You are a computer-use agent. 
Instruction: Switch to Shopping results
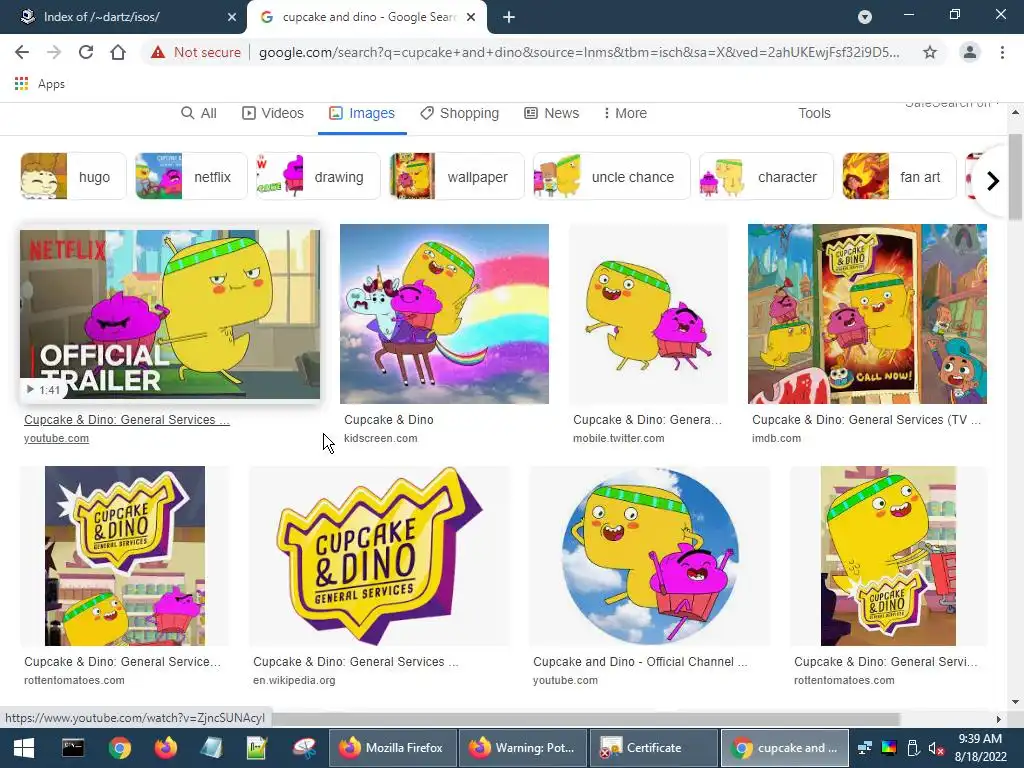pos(459,113)
